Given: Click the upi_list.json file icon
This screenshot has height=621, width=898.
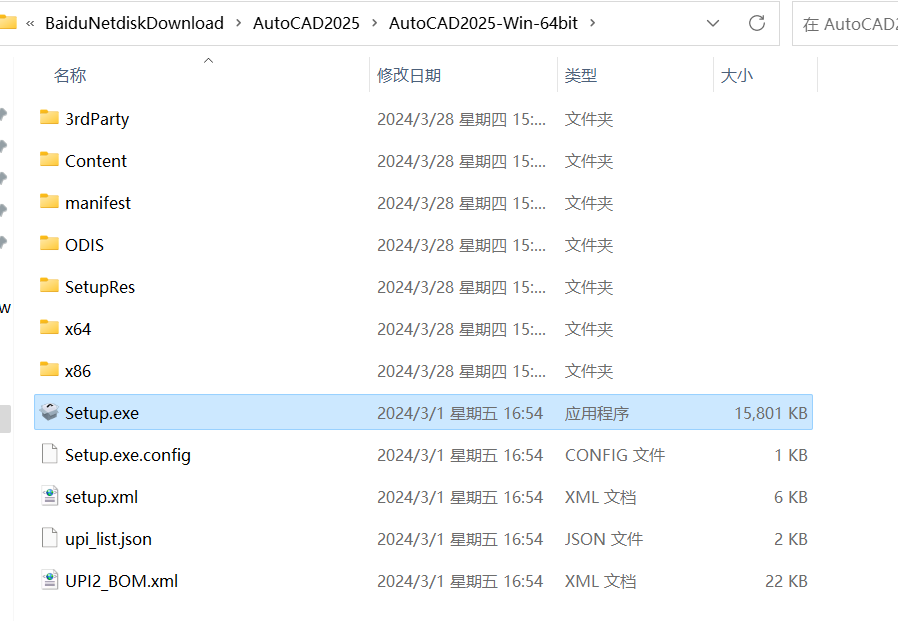Looking at the screenshot, I should click(x=50, y=538).
